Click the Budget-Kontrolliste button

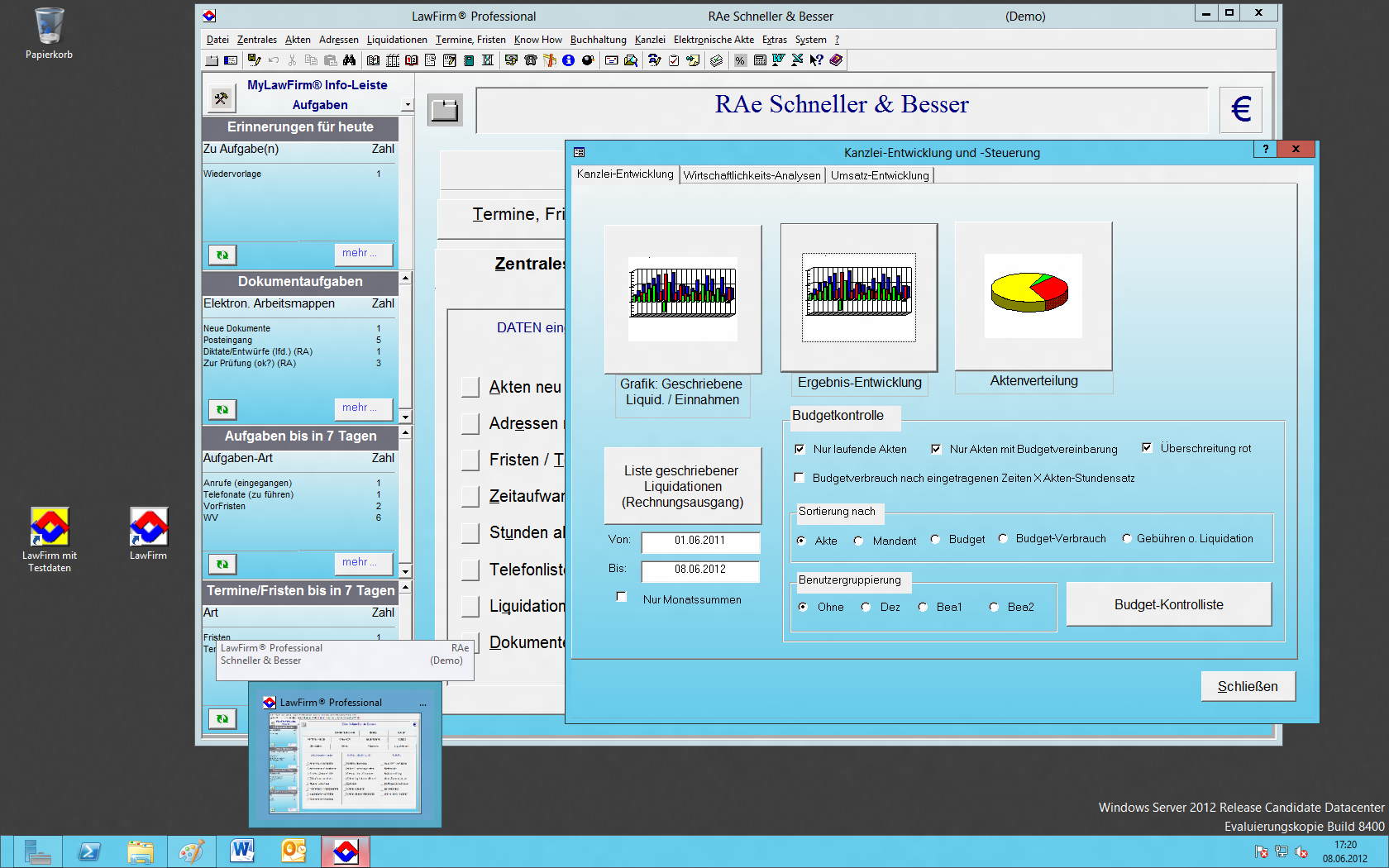click(x=1168, y=604)
